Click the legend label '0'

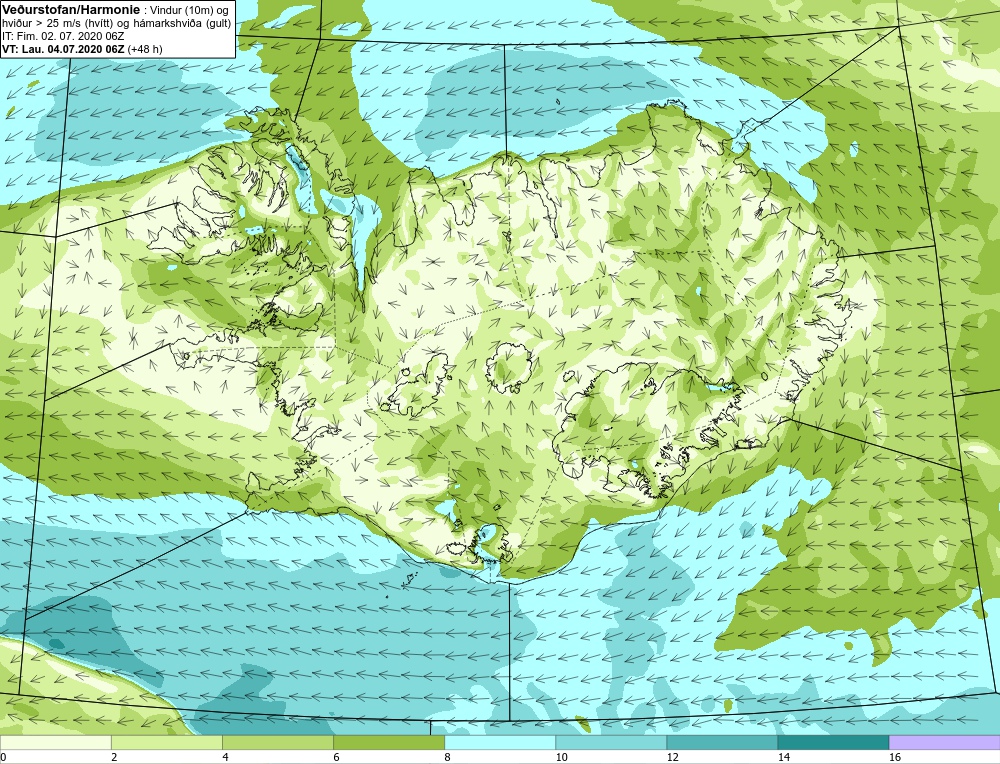[3, 757]
